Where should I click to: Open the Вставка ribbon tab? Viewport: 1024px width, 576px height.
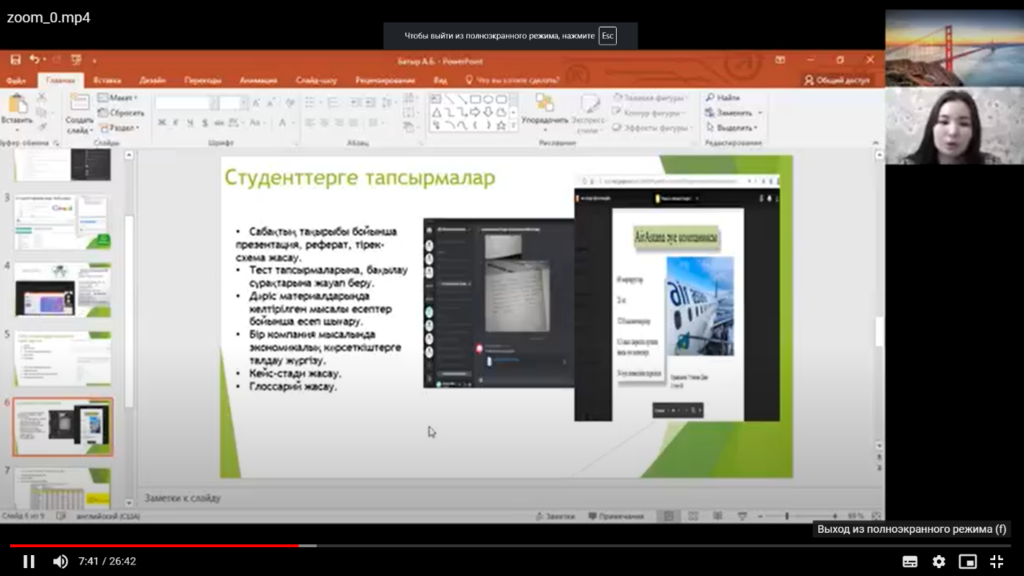[107, 80]
